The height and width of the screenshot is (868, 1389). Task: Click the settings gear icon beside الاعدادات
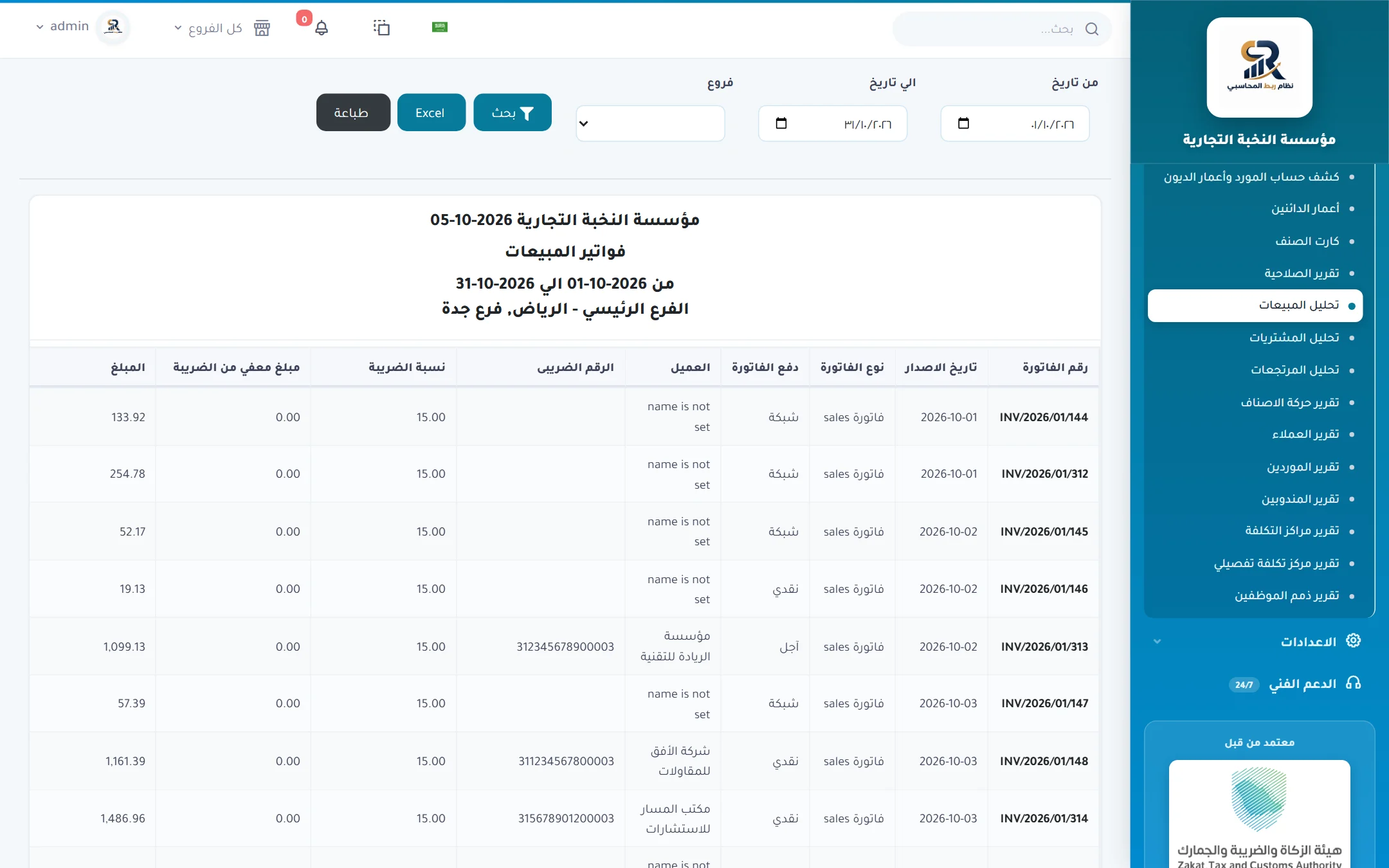[x=1353, y=641]
